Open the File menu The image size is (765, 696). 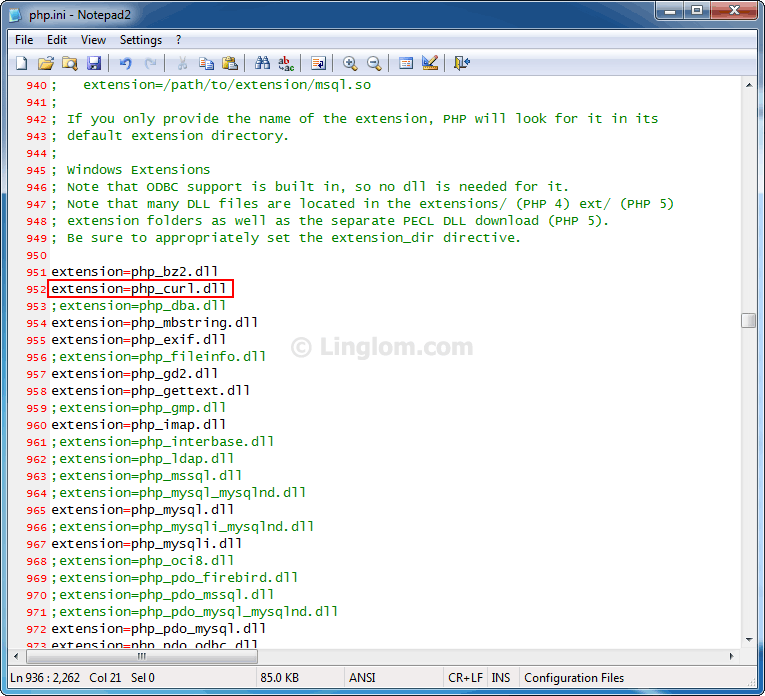point(24,40)
